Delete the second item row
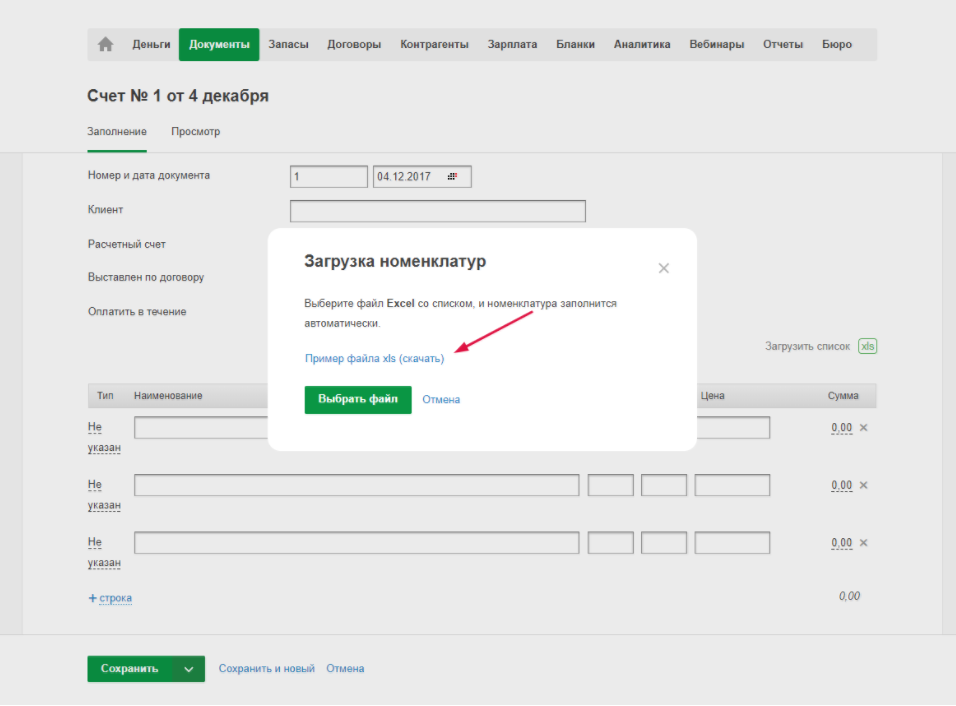Image resolution: width=956 pixels, height=706 pixels. [863, 485]
